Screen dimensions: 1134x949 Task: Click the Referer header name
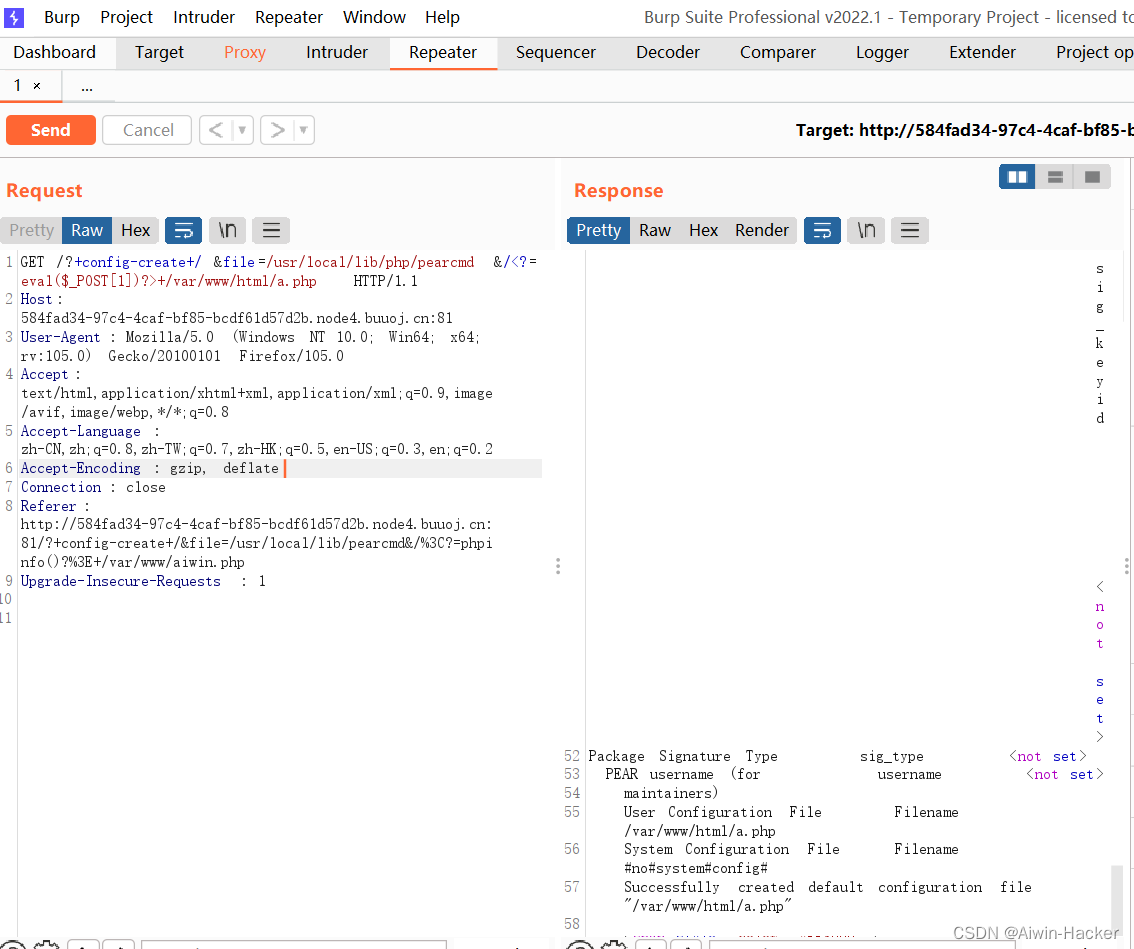[48, 506]
